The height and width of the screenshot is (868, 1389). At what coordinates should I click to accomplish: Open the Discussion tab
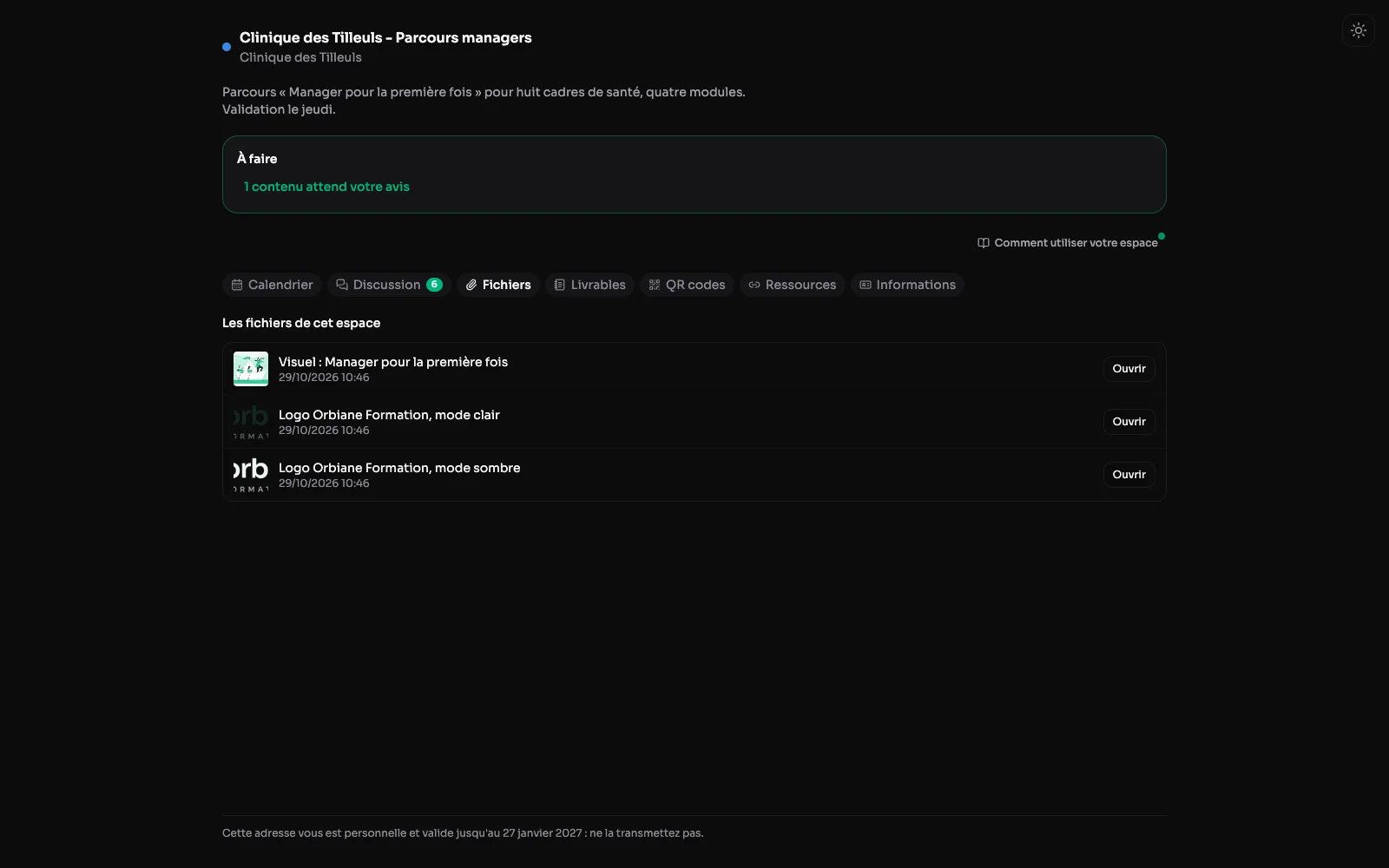click(x=389, y=285)
